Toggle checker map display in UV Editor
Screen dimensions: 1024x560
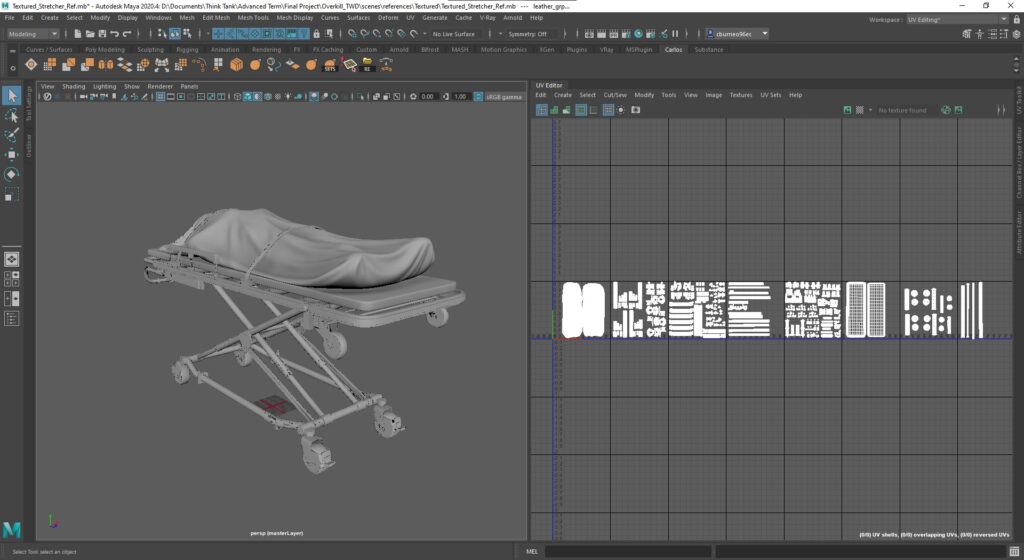pyautogui.click(x=859, y=110)
